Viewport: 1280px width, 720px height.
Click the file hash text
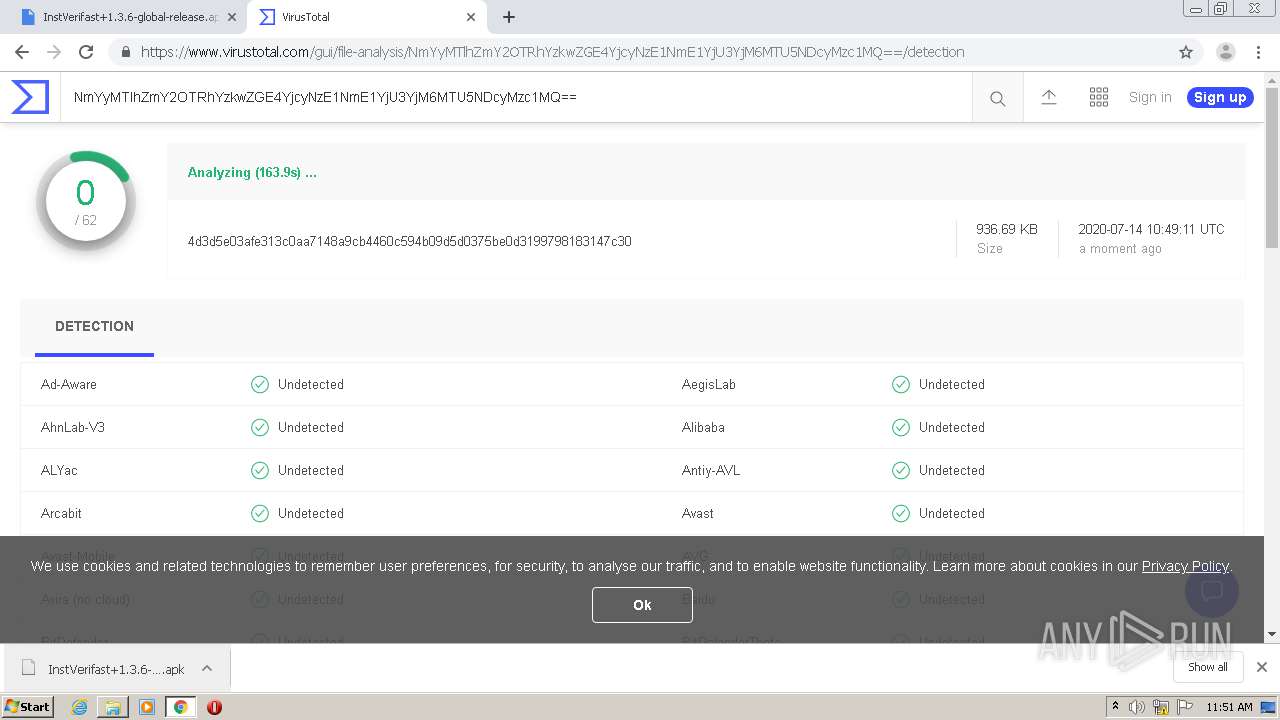click(x=409, y=241)
